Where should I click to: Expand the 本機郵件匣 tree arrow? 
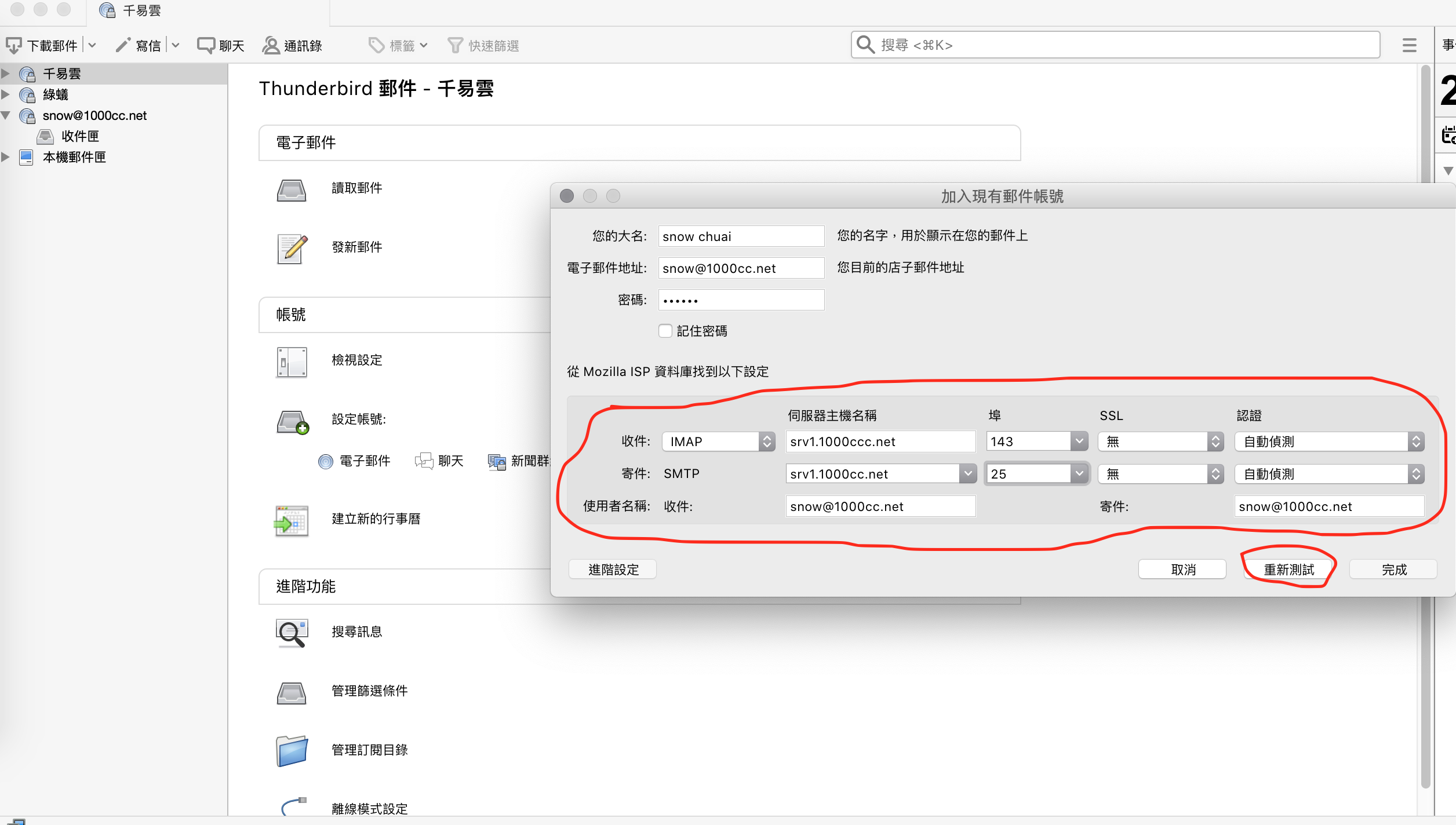(6, 156)
